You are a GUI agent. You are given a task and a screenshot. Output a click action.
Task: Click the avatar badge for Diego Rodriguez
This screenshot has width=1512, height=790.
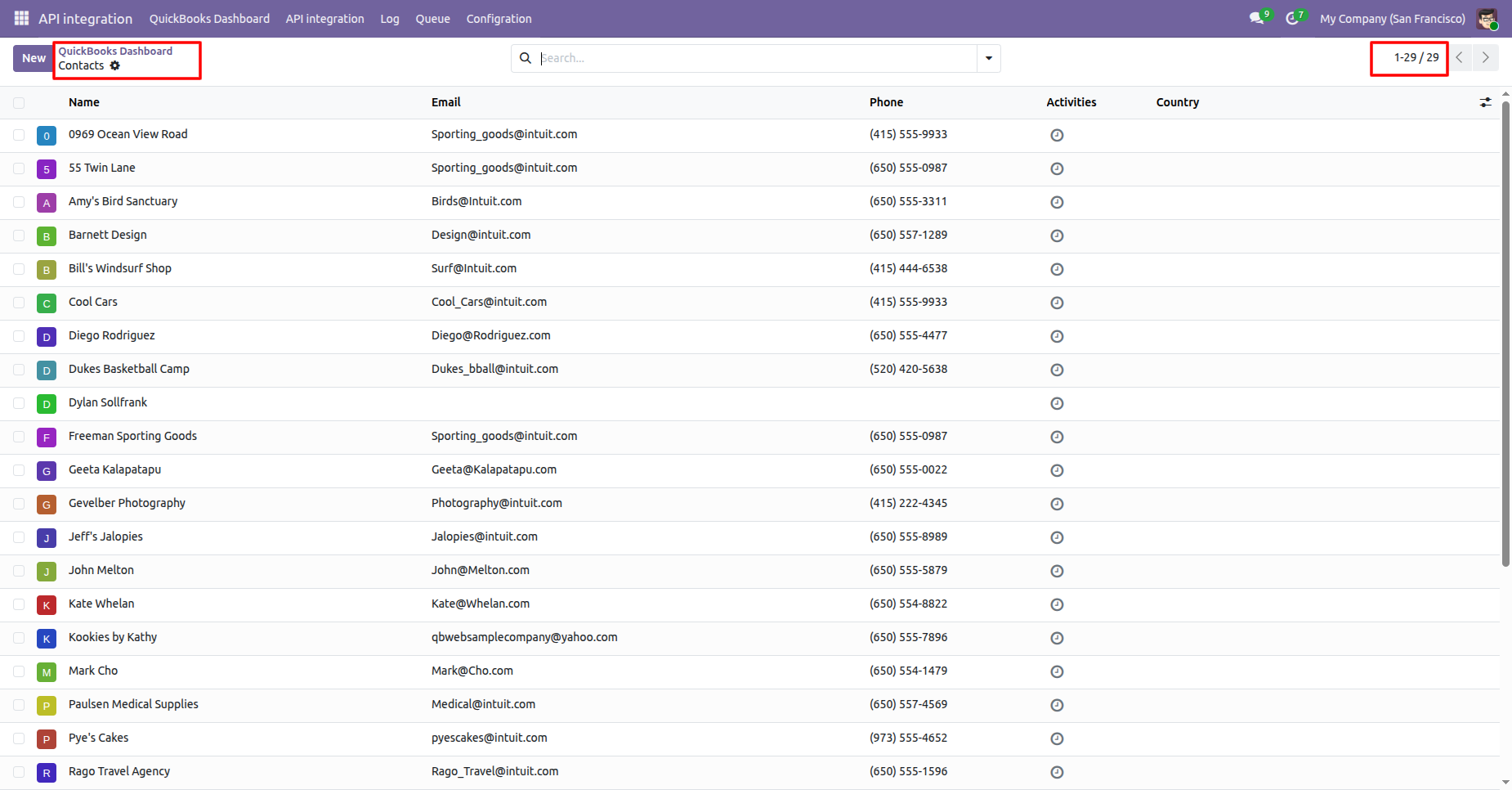point(47,337)
